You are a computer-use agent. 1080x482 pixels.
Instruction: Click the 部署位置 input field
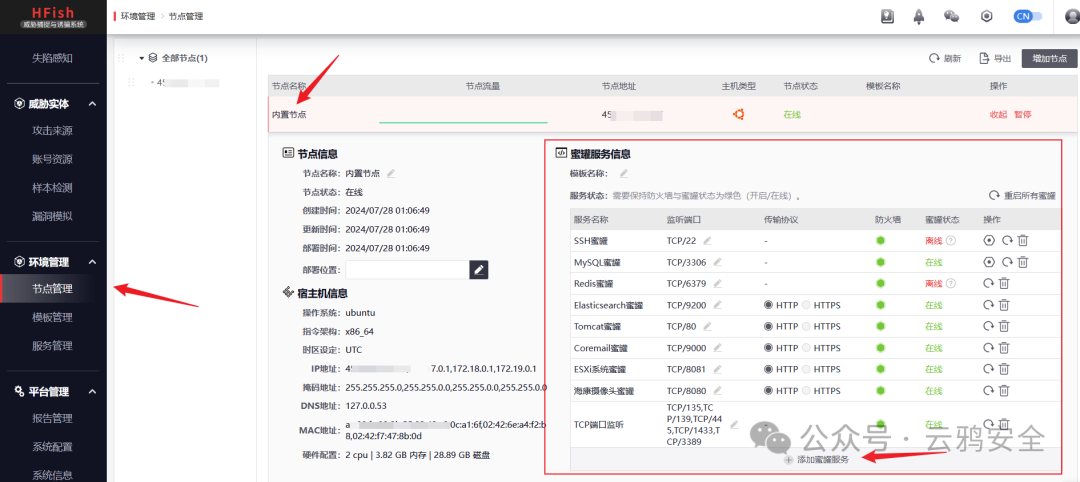(x=407, y=269)
